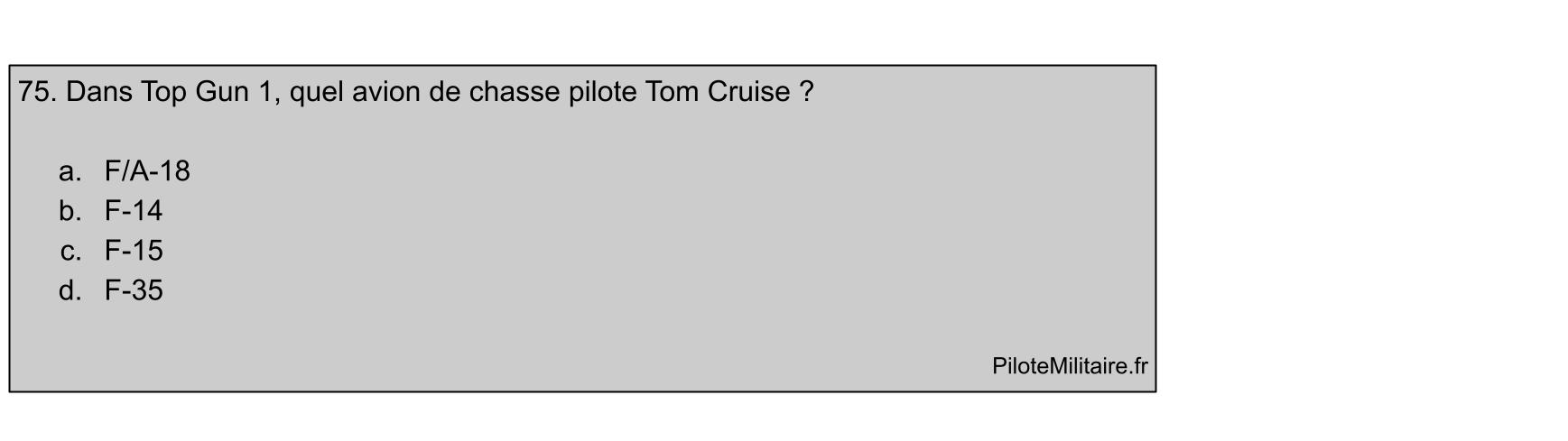
Task: Click the letter marker 'a.'
Action: [70, 171]
